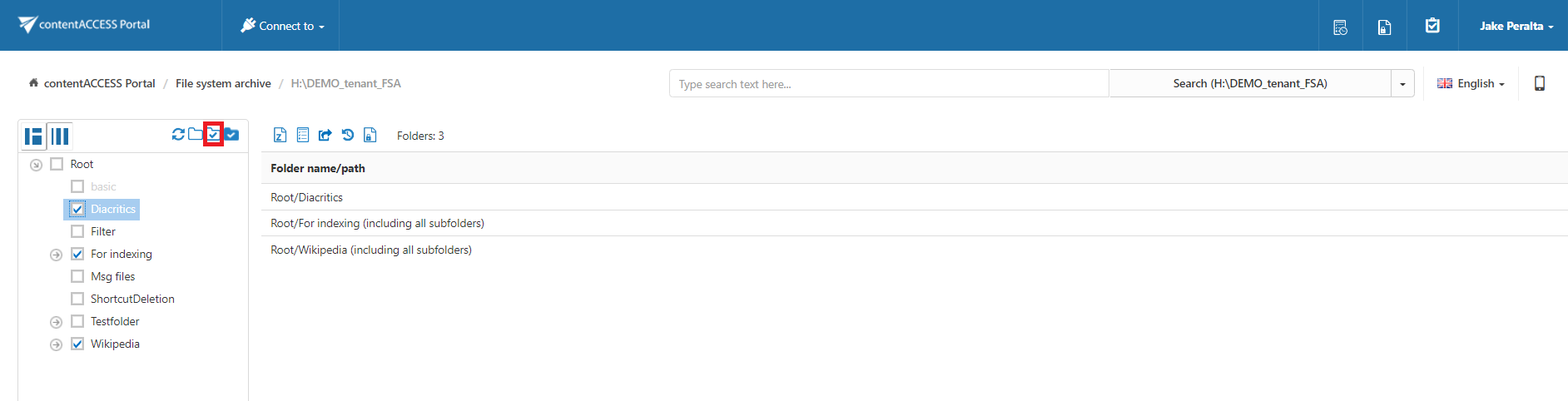The width and height of the screenshot is (1568, 401).
Task: Tick the Msg files checkbox
Action: [x=77, y=276]
